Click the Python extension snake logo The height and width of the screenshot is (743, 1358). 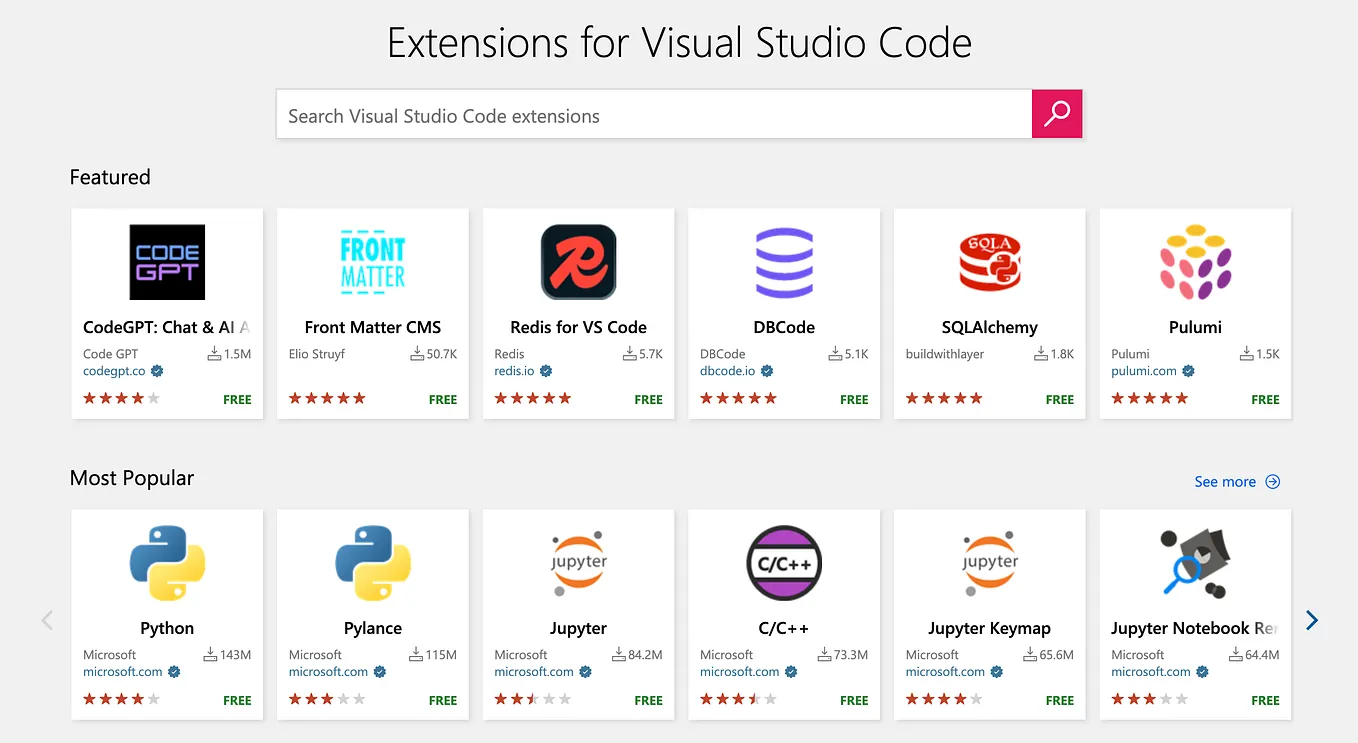[167, 563]
